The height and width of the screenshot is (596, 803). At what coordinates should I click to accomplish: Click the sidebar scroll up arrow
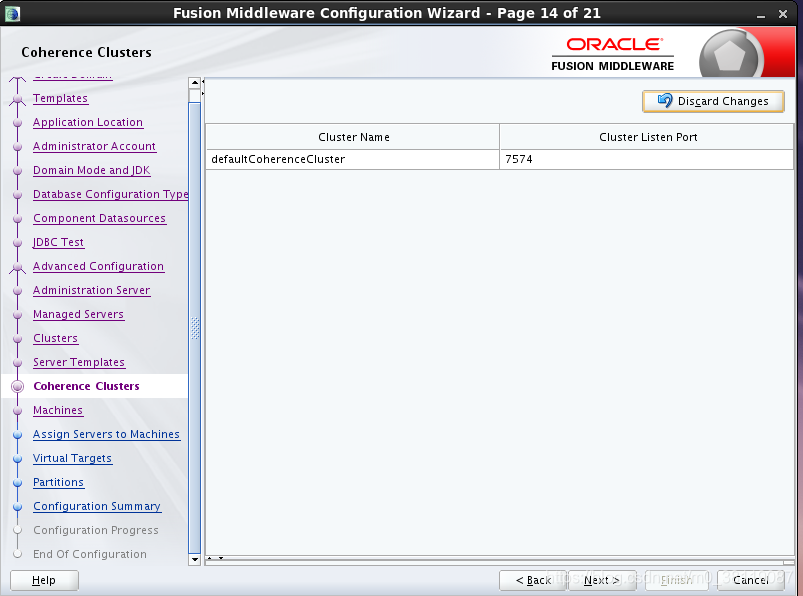(x=195, y=83)
